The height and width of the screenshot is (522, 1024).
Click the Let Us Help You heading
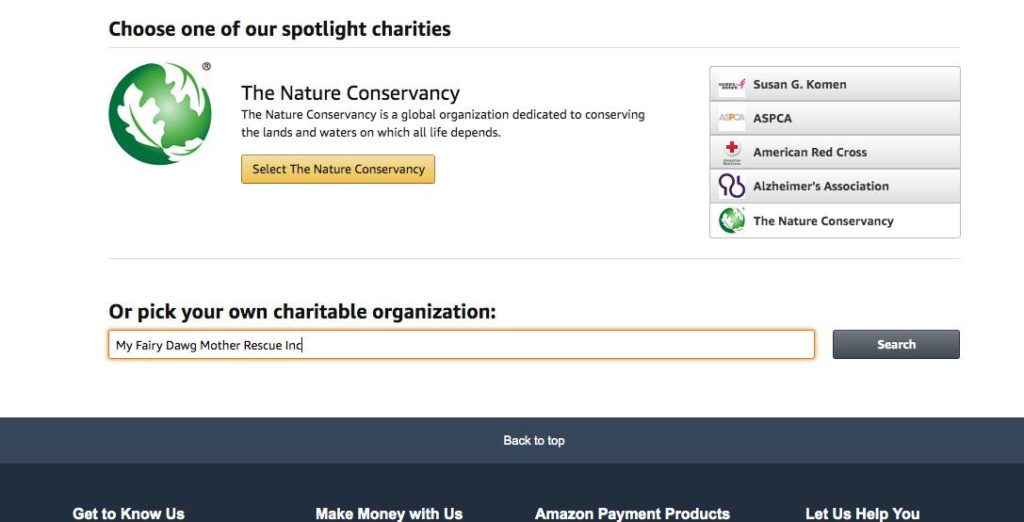point(863,514)
